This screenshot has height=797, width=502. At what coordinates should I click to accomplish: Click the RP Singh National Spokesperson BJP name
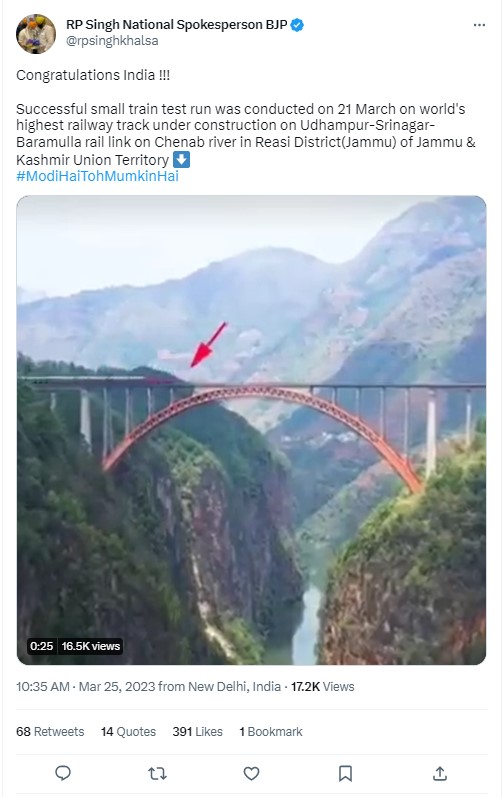coord(177,24)
